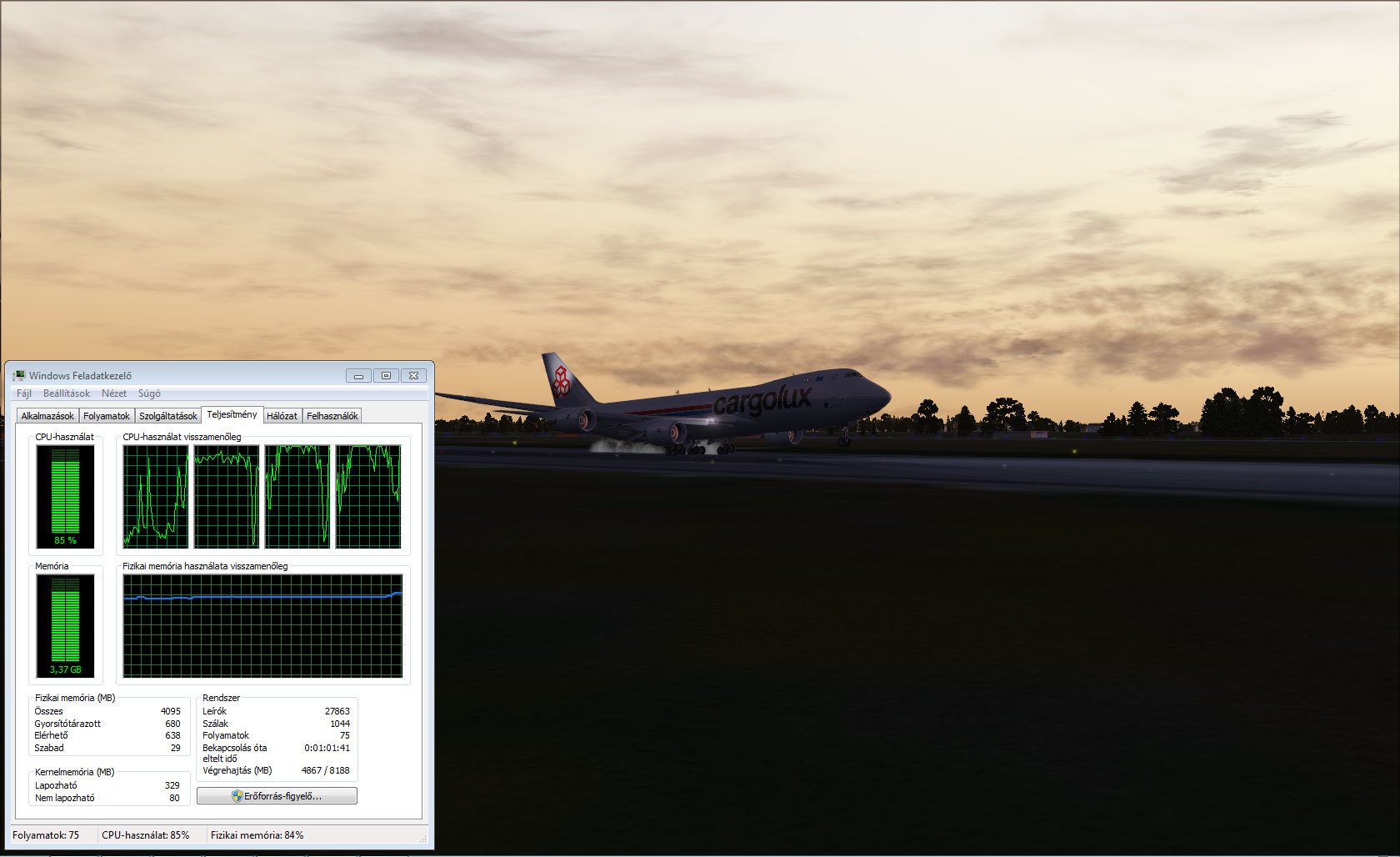Click the Gyorsítótárazott value 680
The image size is (1400, 857).
[172, 724]
